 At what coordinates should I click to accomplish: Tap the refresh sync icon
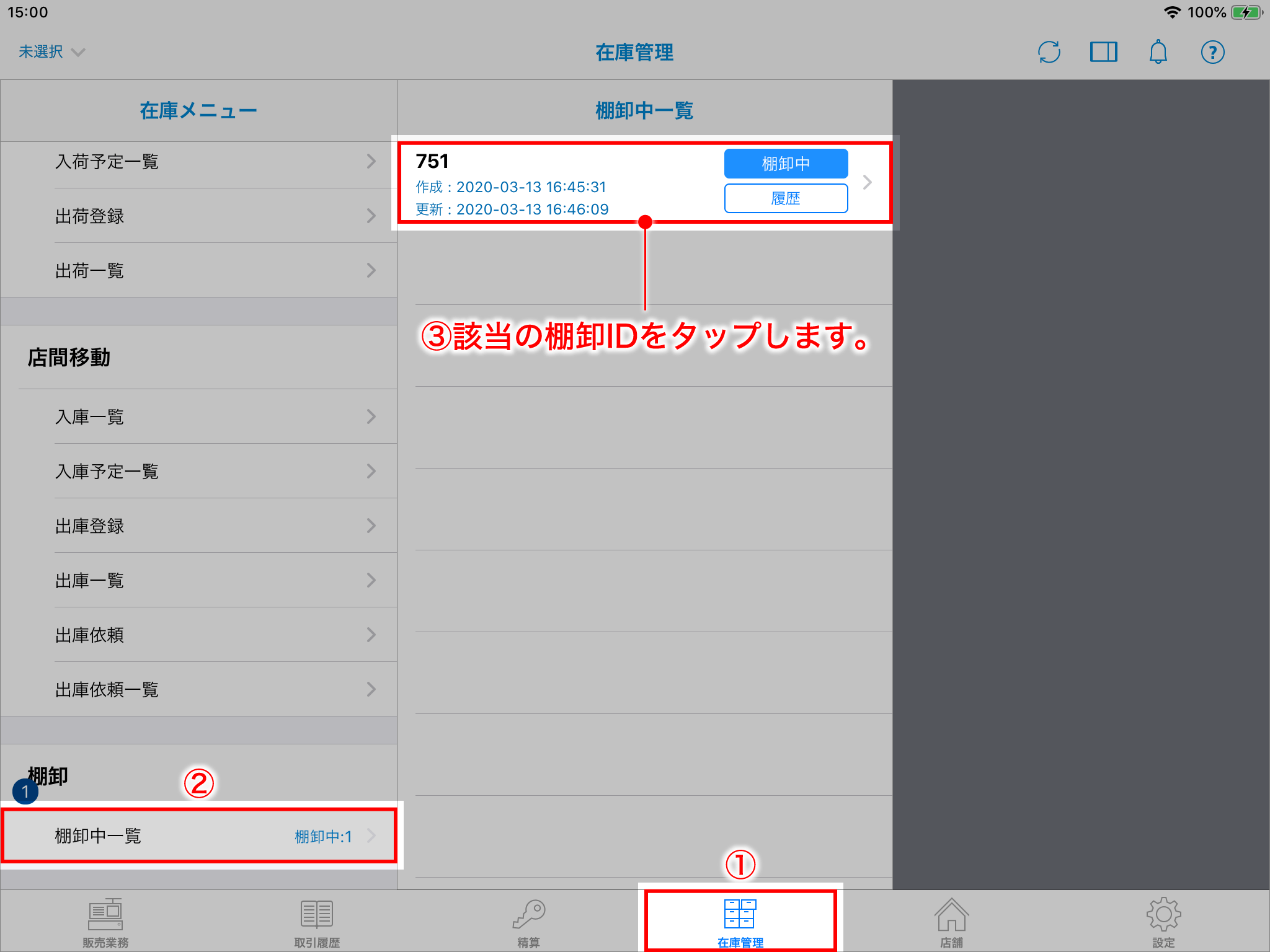tap(1049, 52)
